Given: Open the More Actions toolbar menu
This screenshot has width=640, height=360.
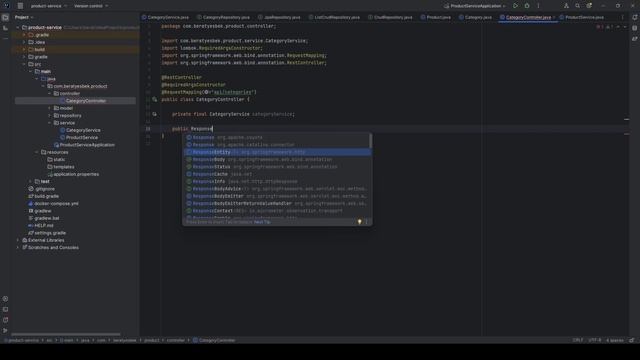Looking at the screenshot, I should (538, 6).
